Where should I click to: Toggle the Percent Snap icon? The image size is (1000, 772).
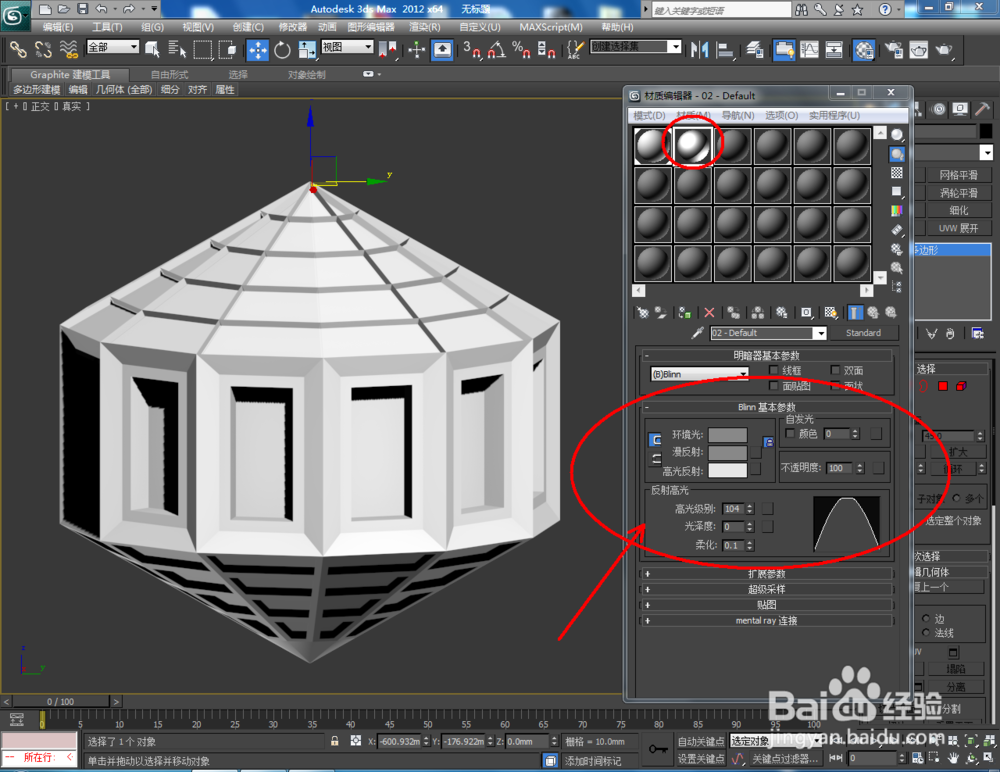point(521,50)
